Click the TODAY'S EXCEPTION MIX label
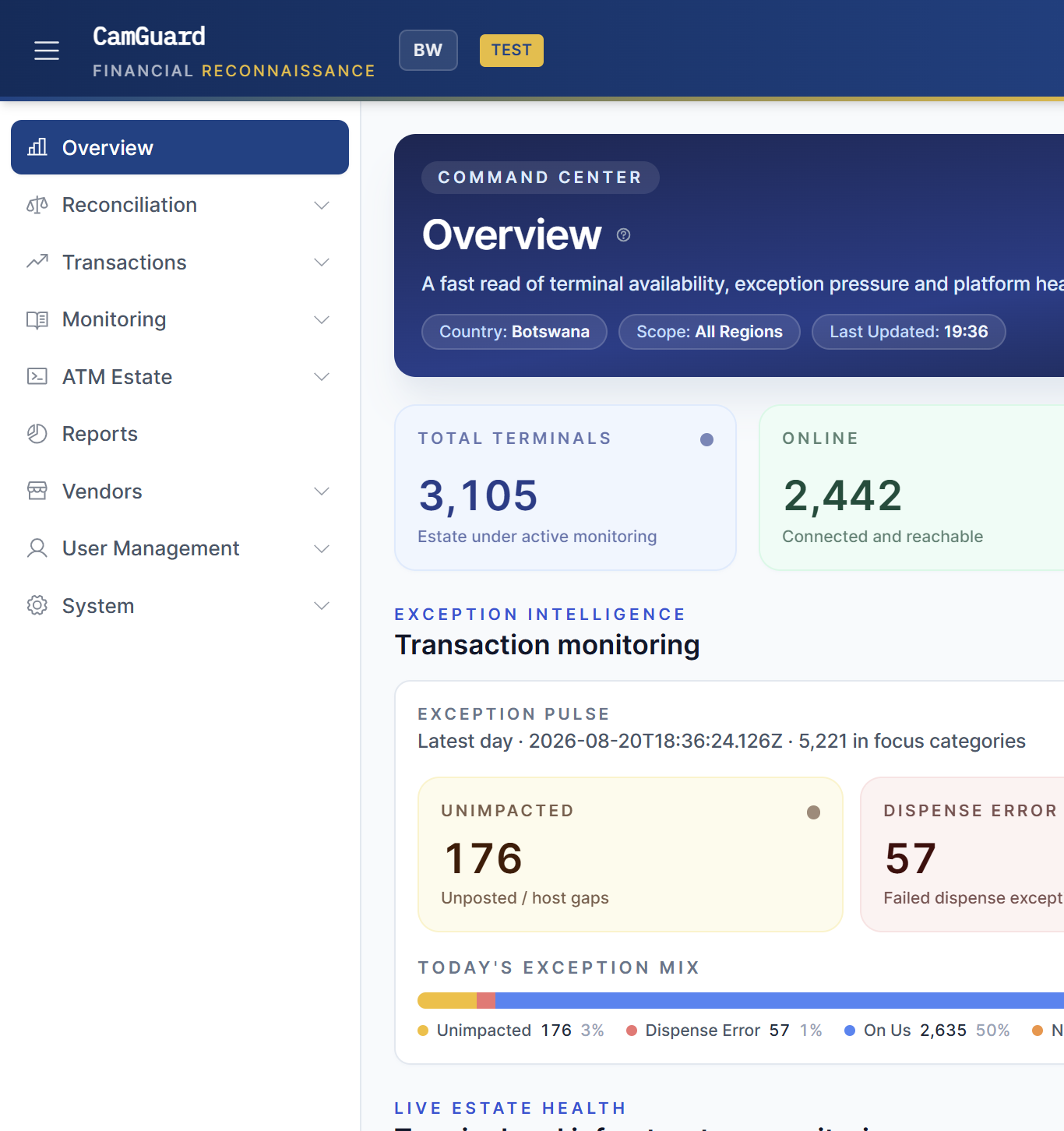Viewport: 1064px width, 1131px height. (558, 967)
